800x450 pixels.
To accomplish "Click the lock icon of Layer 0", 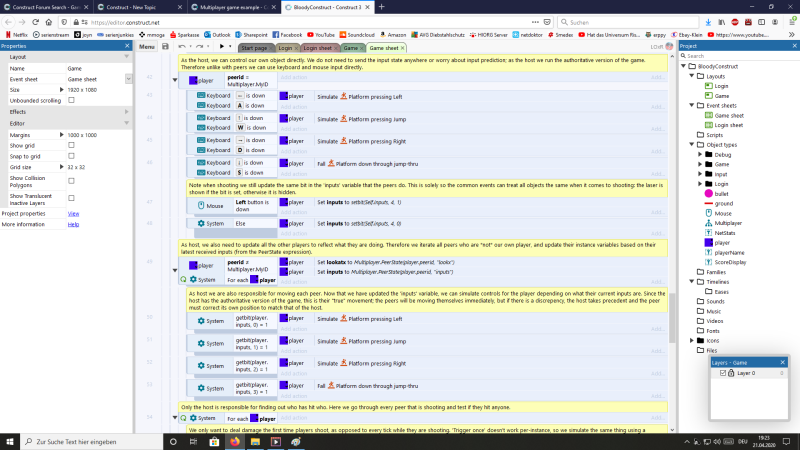I will [x=731, y=373].
